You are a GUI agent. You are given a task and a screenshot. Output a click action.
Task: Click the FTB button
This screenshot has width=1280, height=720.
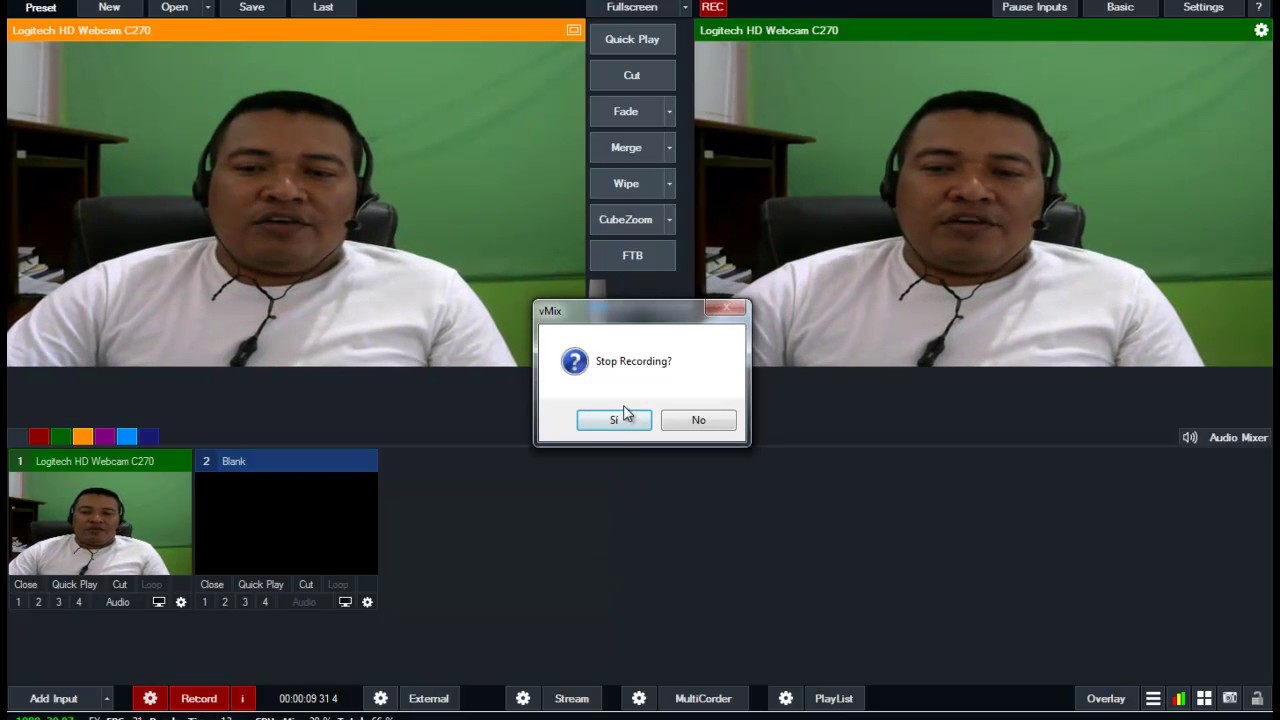point(632,255)
